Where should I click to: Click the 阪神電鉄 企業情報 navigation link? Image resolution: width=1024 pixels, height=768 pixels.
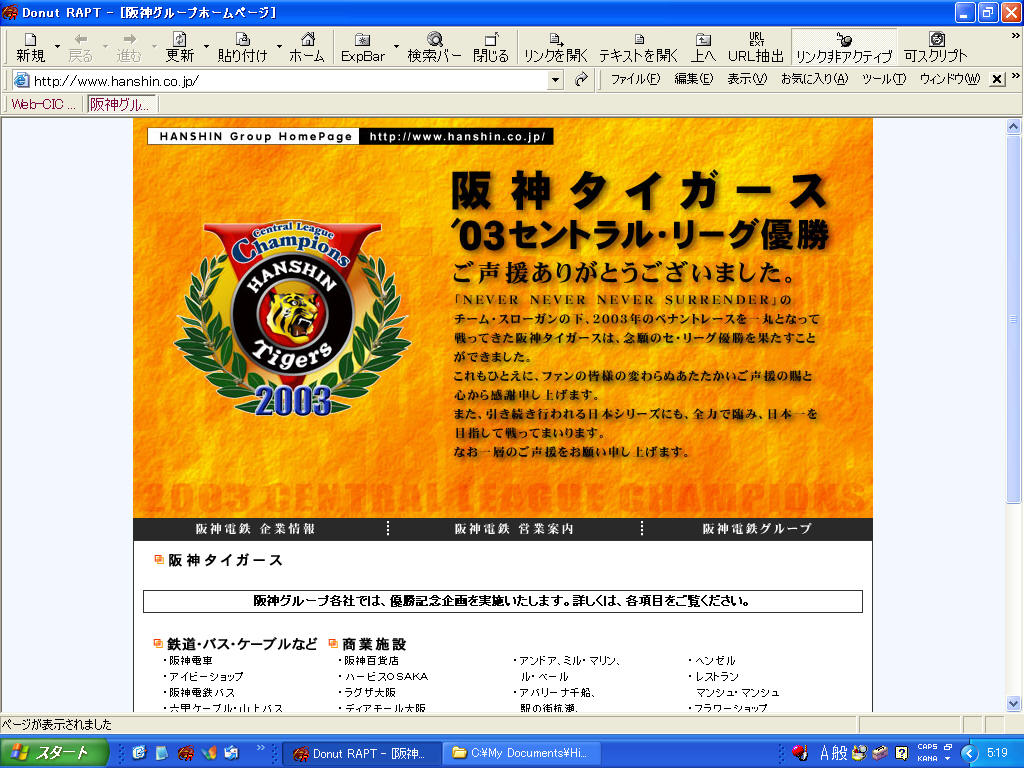tap(255, 529)
